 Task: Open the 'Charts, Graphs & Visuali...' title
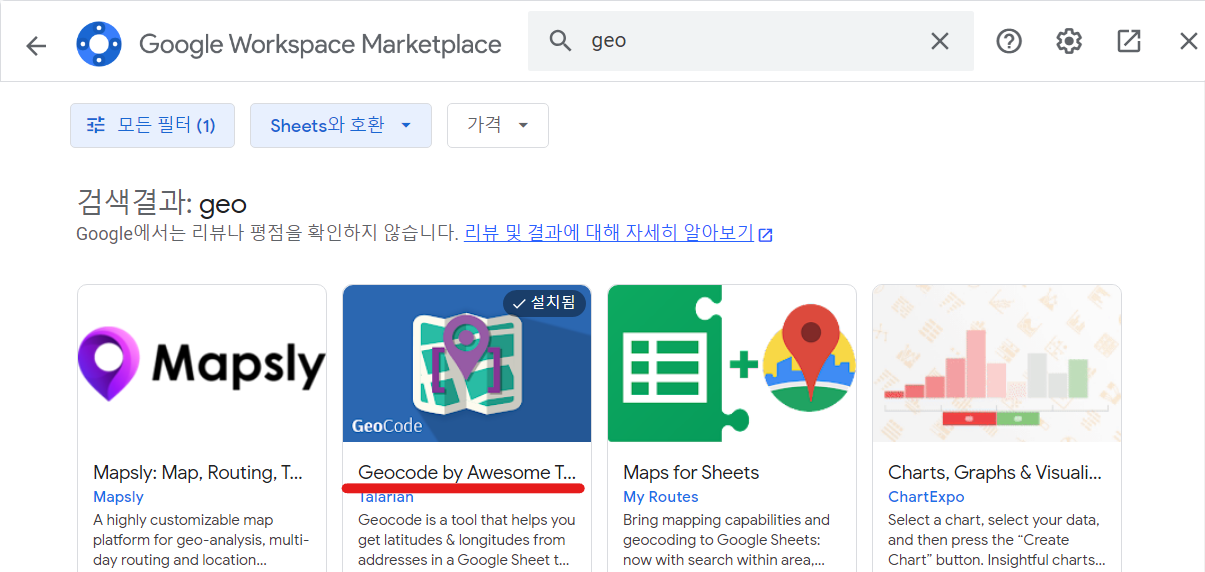click(995, 472)
